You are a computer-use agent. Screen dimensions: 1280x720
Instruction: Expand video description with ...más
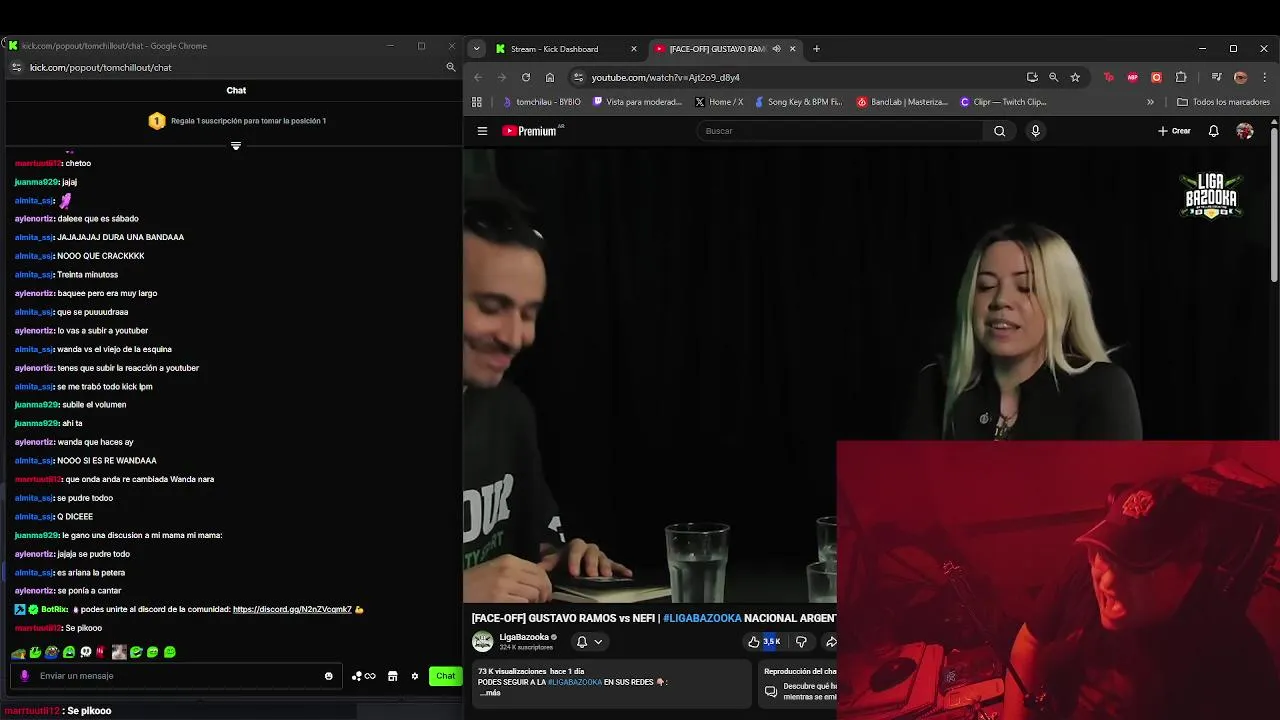tap(490, 693)
